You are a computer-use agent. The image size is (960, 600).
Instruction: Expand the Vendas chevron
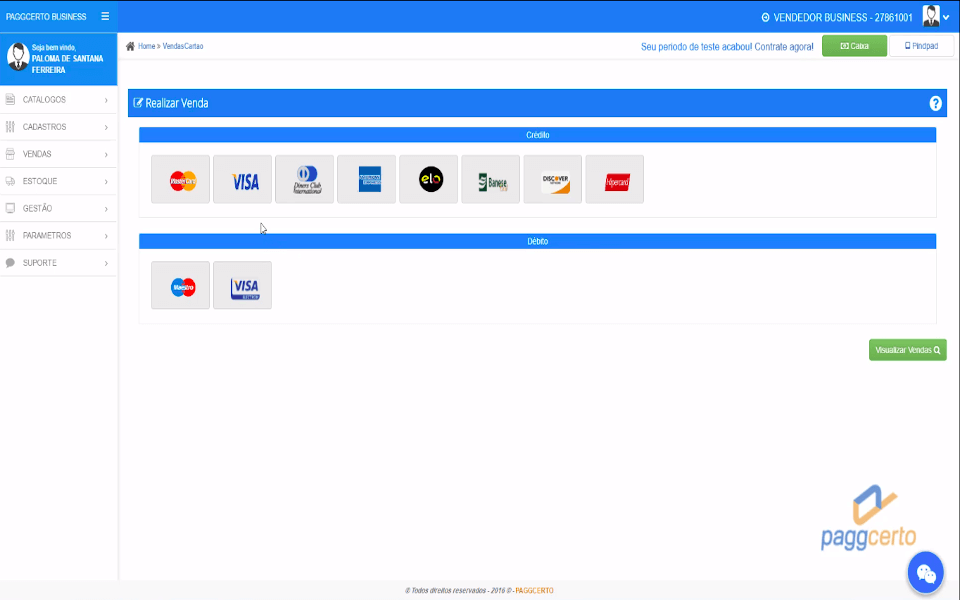[x=107, y=155]
